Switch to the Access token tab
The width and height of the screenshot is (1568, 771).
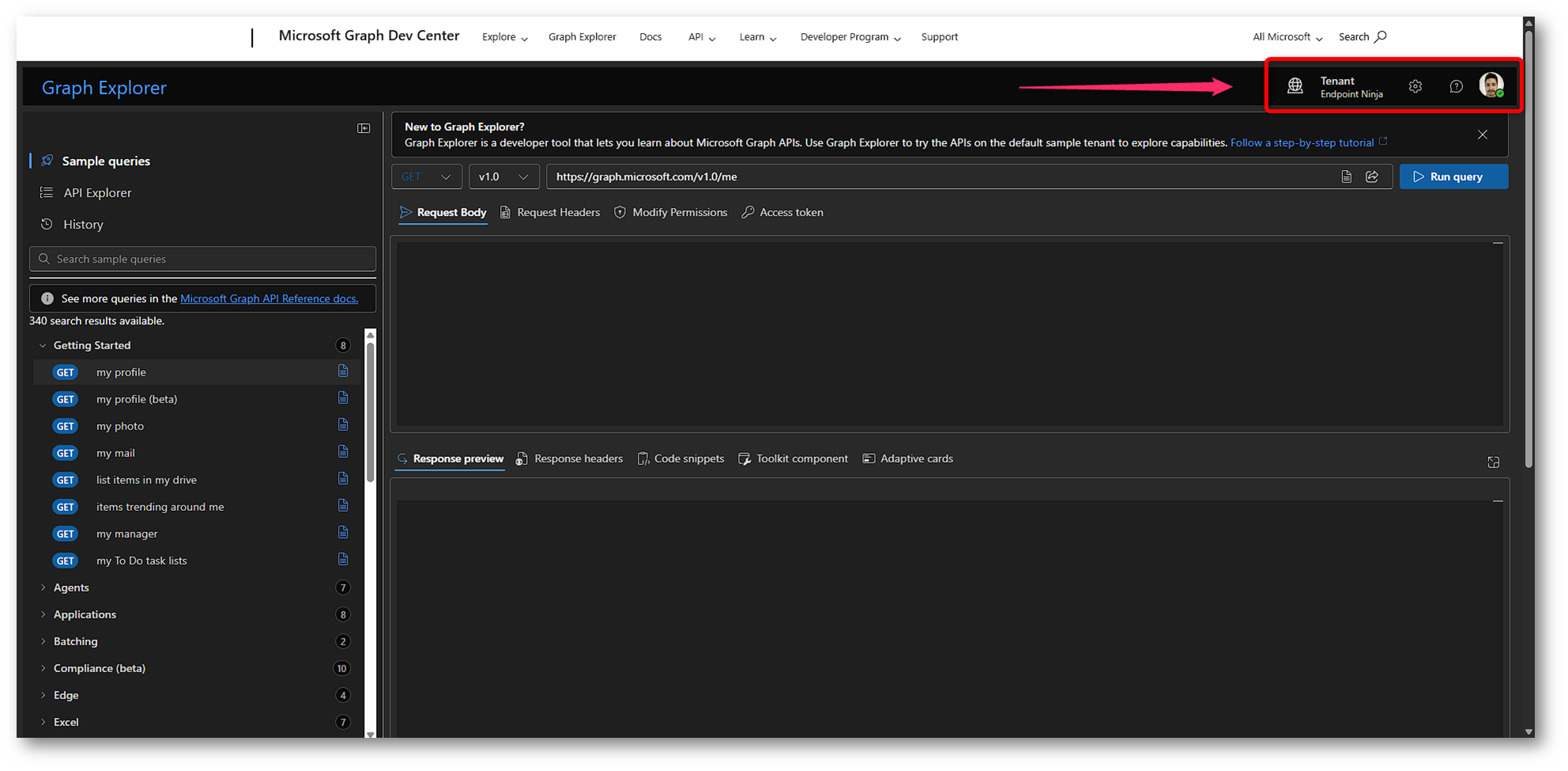click(x=782, y=212)
